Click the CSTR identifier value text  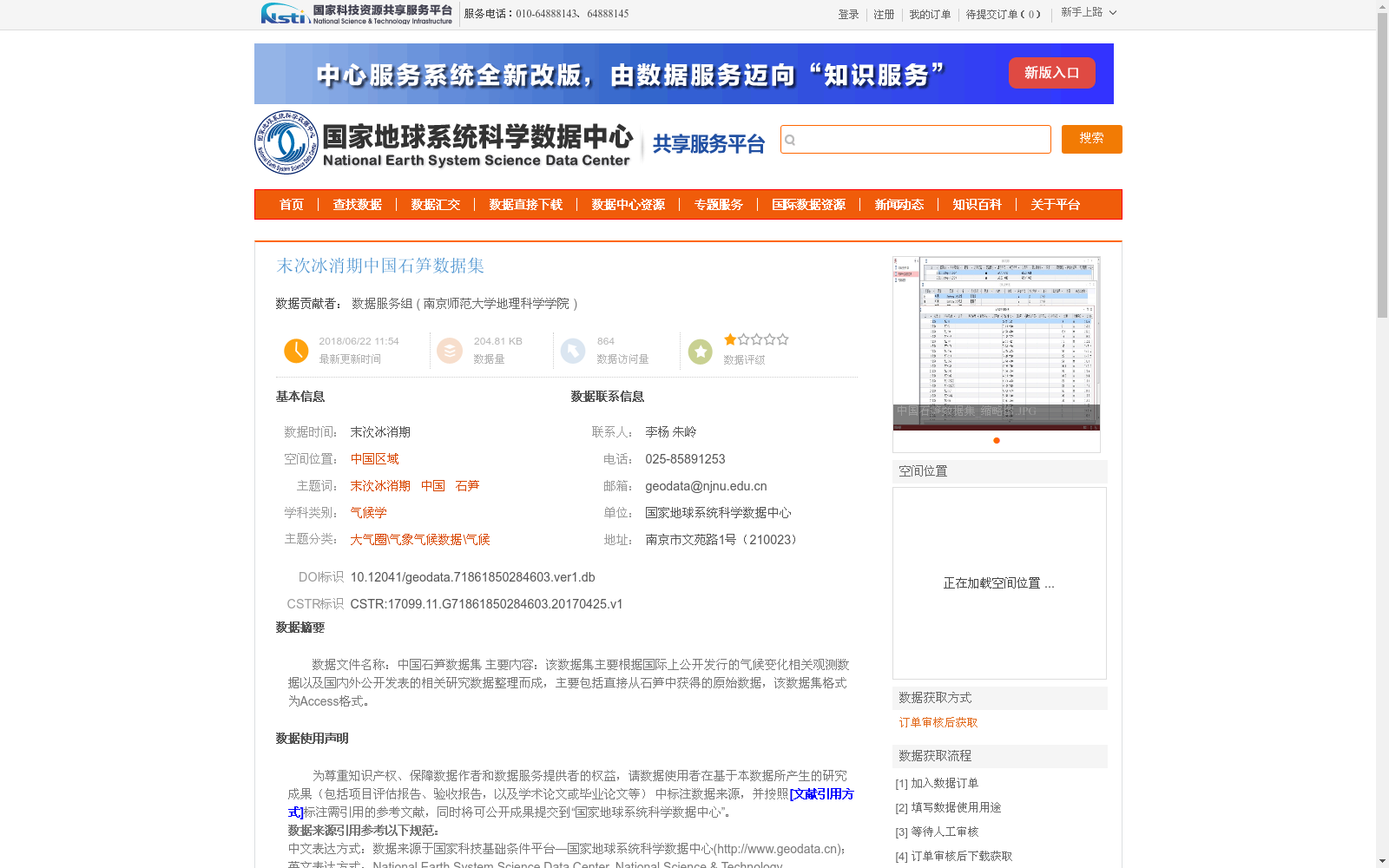487,604
